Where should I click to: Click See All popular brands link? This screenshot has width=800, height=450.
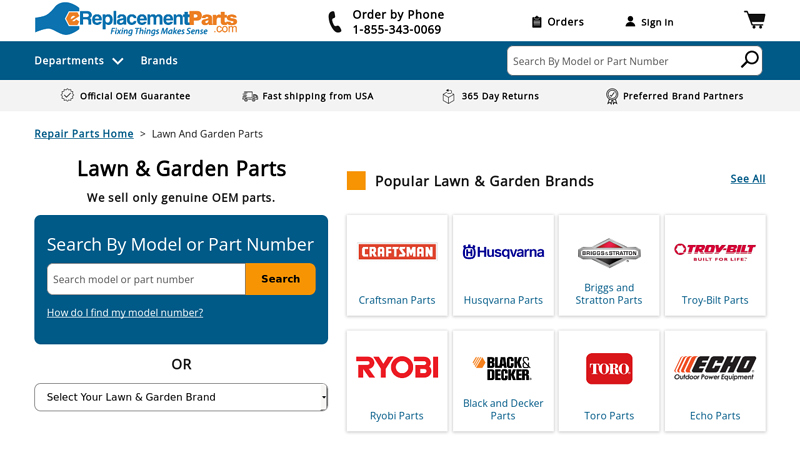(747, 179)
